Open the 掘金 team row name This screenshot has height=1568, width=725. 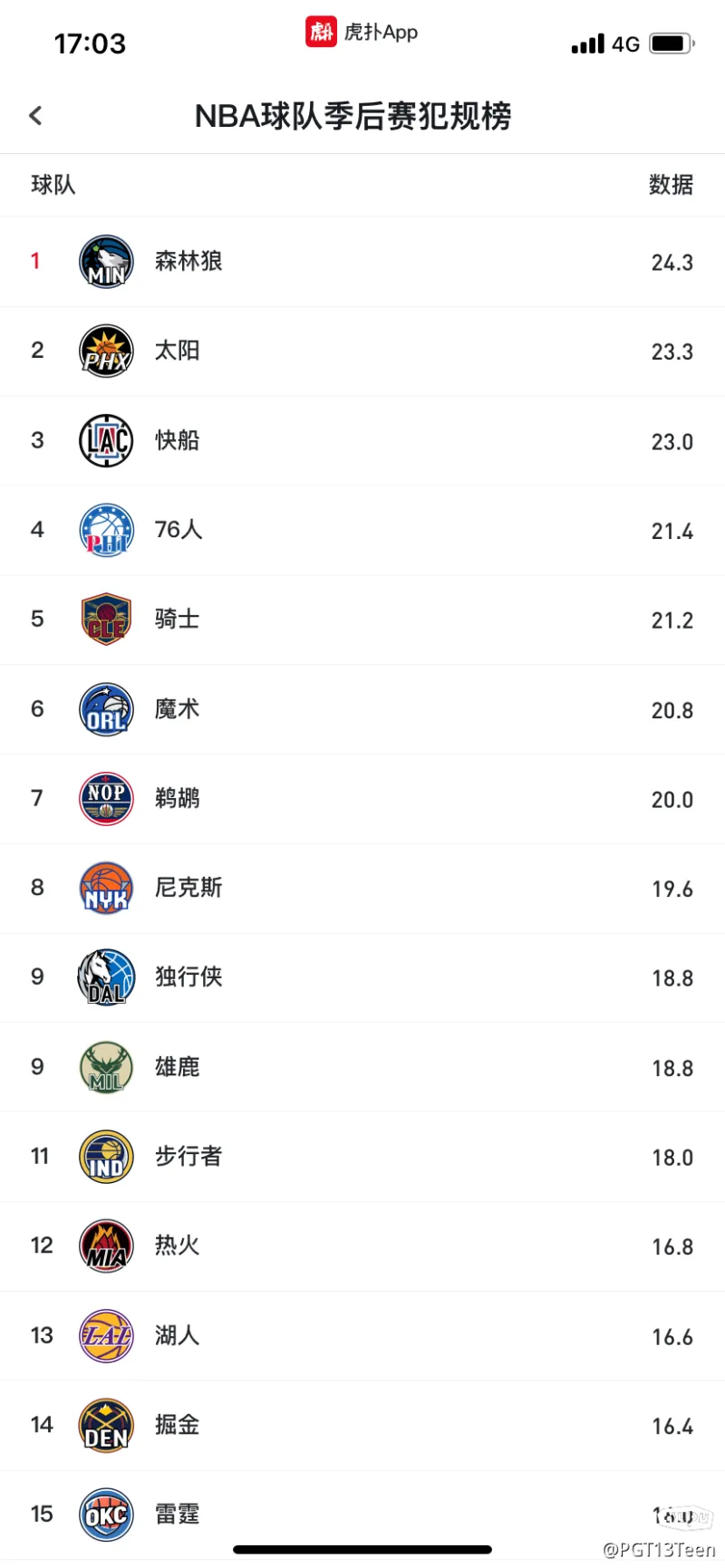[x=177, y=1425]
